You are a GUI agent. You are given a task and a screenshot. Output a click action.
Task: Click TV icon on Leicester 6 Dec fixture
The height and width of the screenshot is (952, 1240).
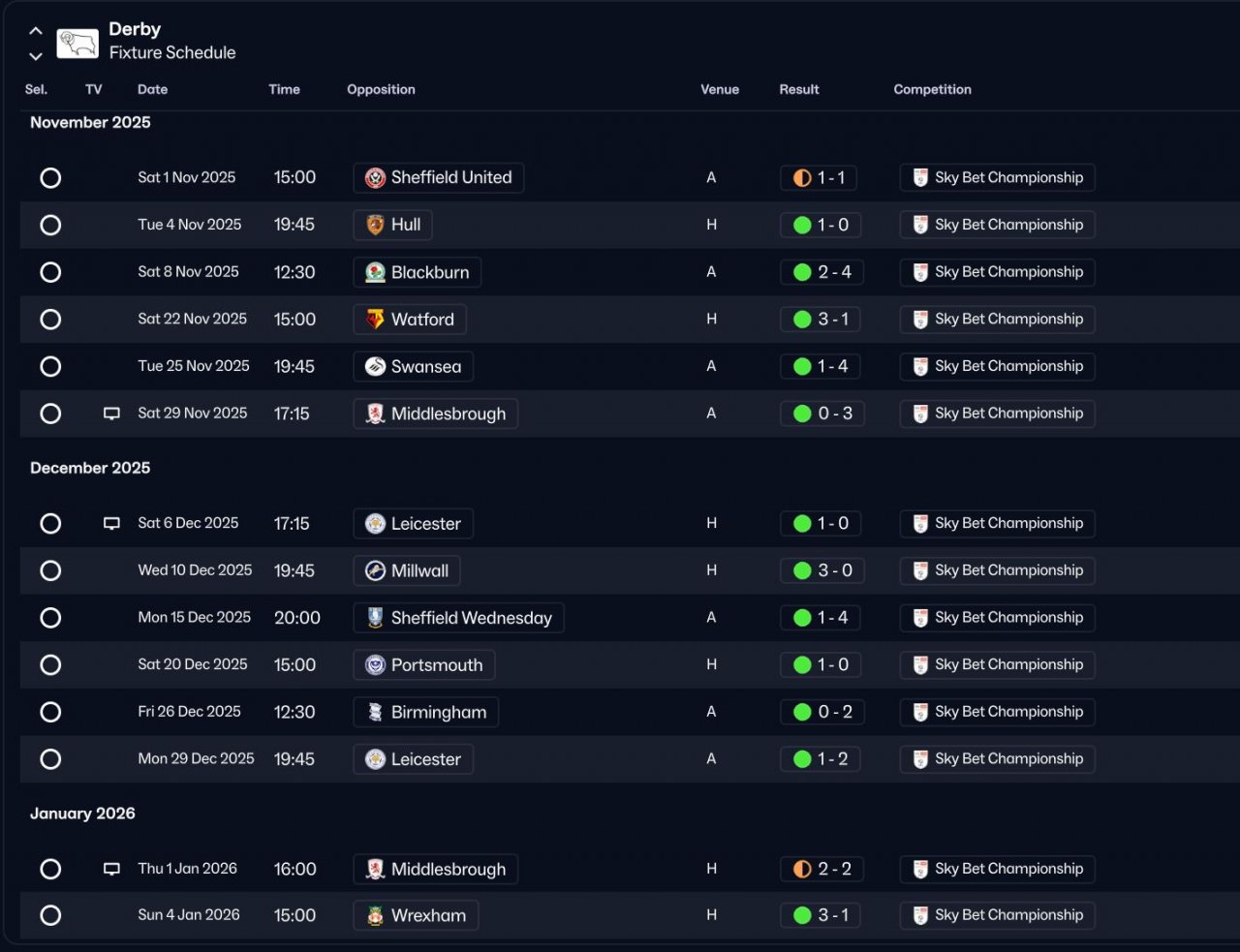pos(112,524)
